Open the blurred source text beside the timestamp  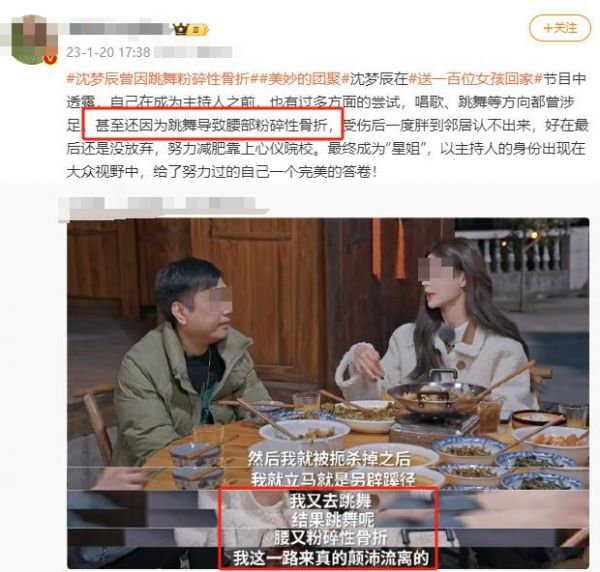[194, 52]
